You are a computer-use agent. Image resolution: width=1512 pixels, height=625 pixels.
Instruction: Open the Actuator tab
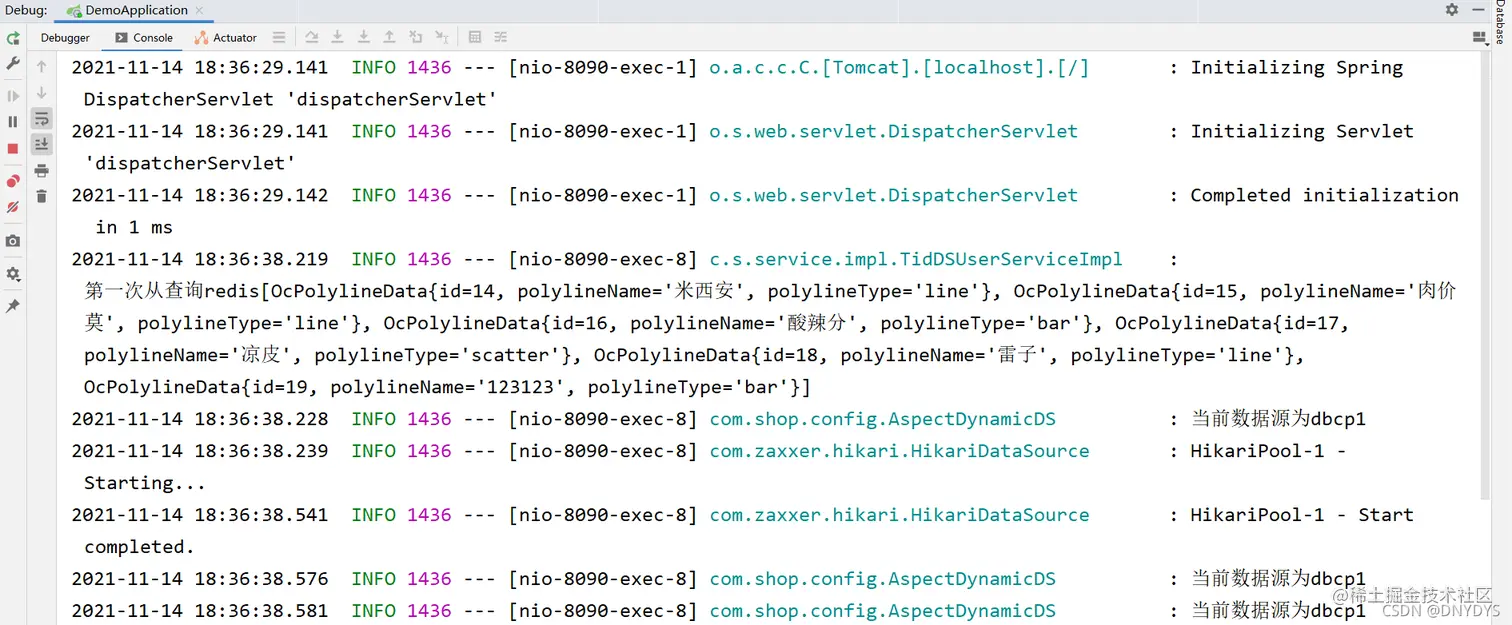coord(226,38)
